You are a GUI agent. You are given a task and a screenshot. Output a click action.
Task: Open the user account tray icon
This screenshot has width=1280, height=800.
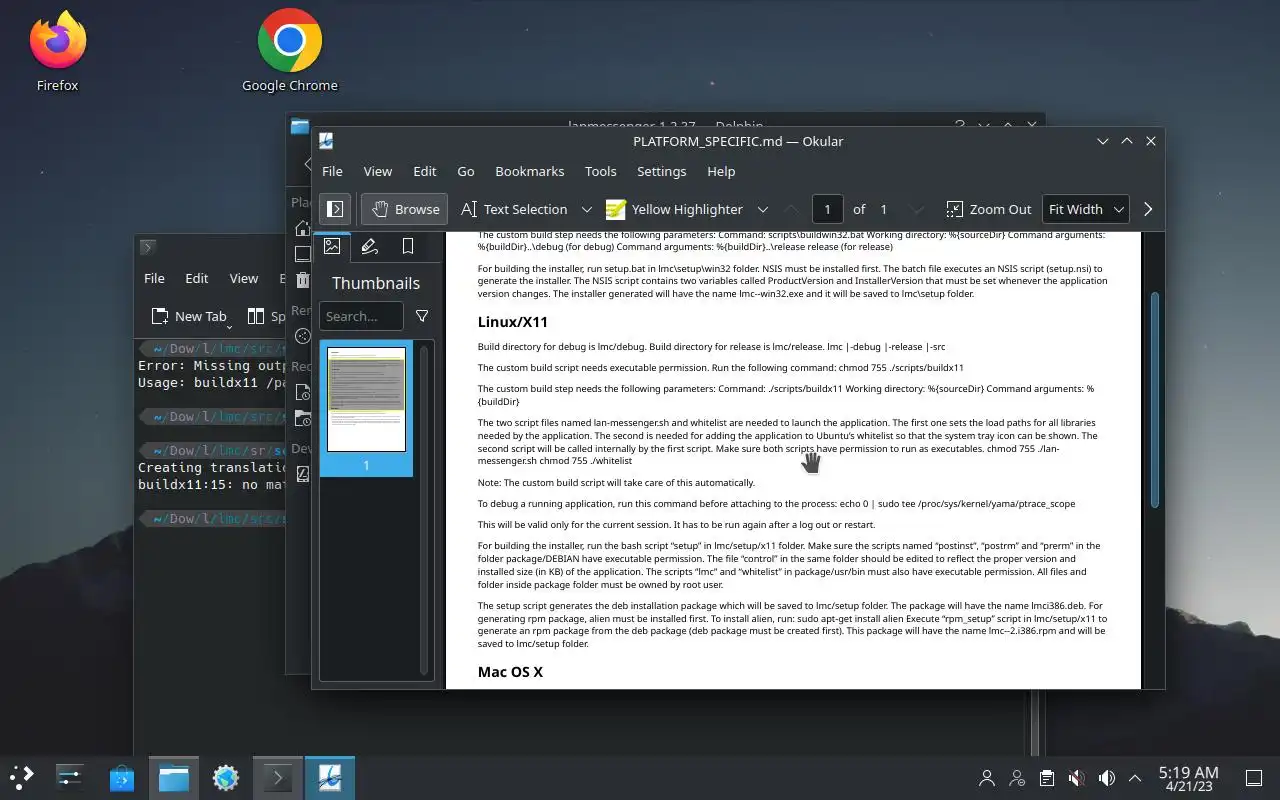click(x=987, y=778)
